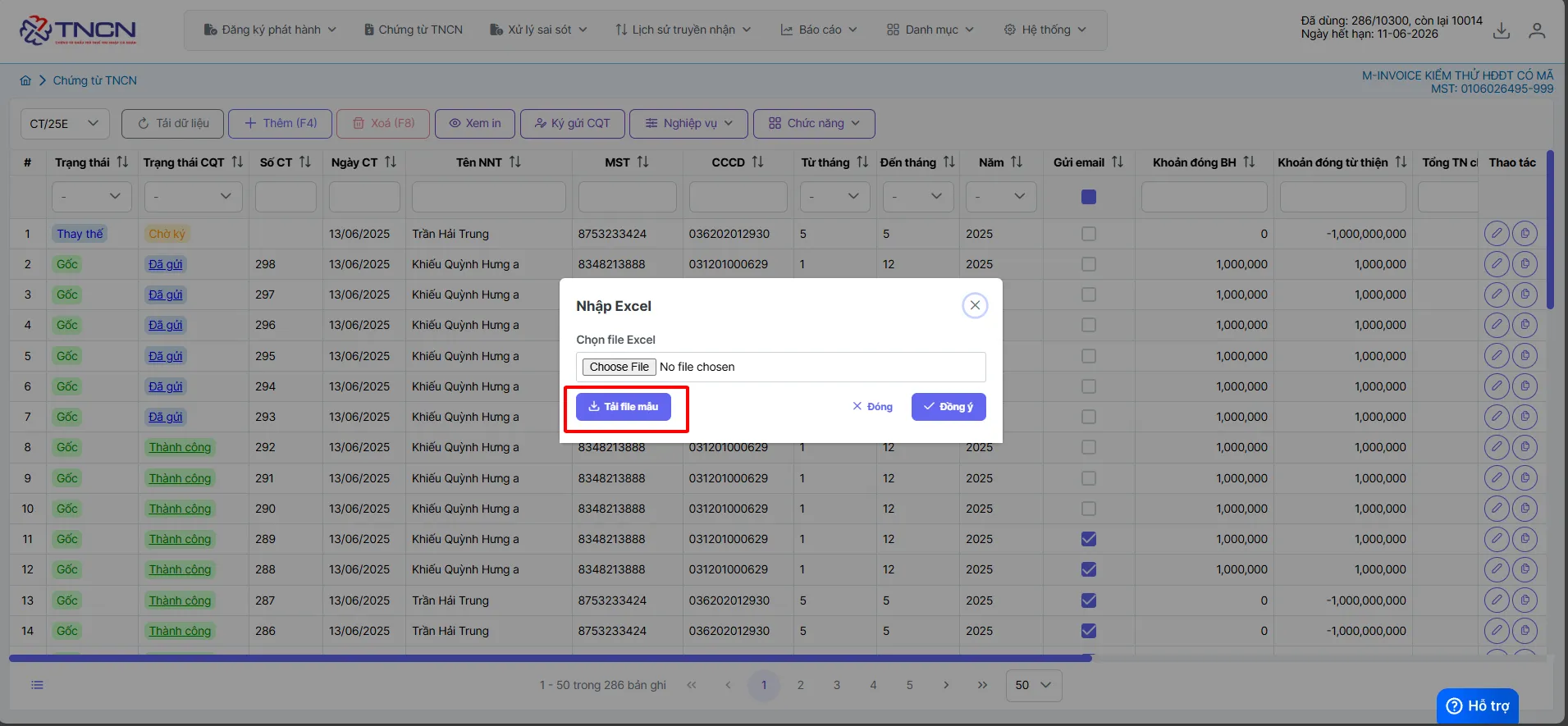Expand the Chức năng dropdown
The width and height of the screenshot is (1568, 726).
[814, 124]
